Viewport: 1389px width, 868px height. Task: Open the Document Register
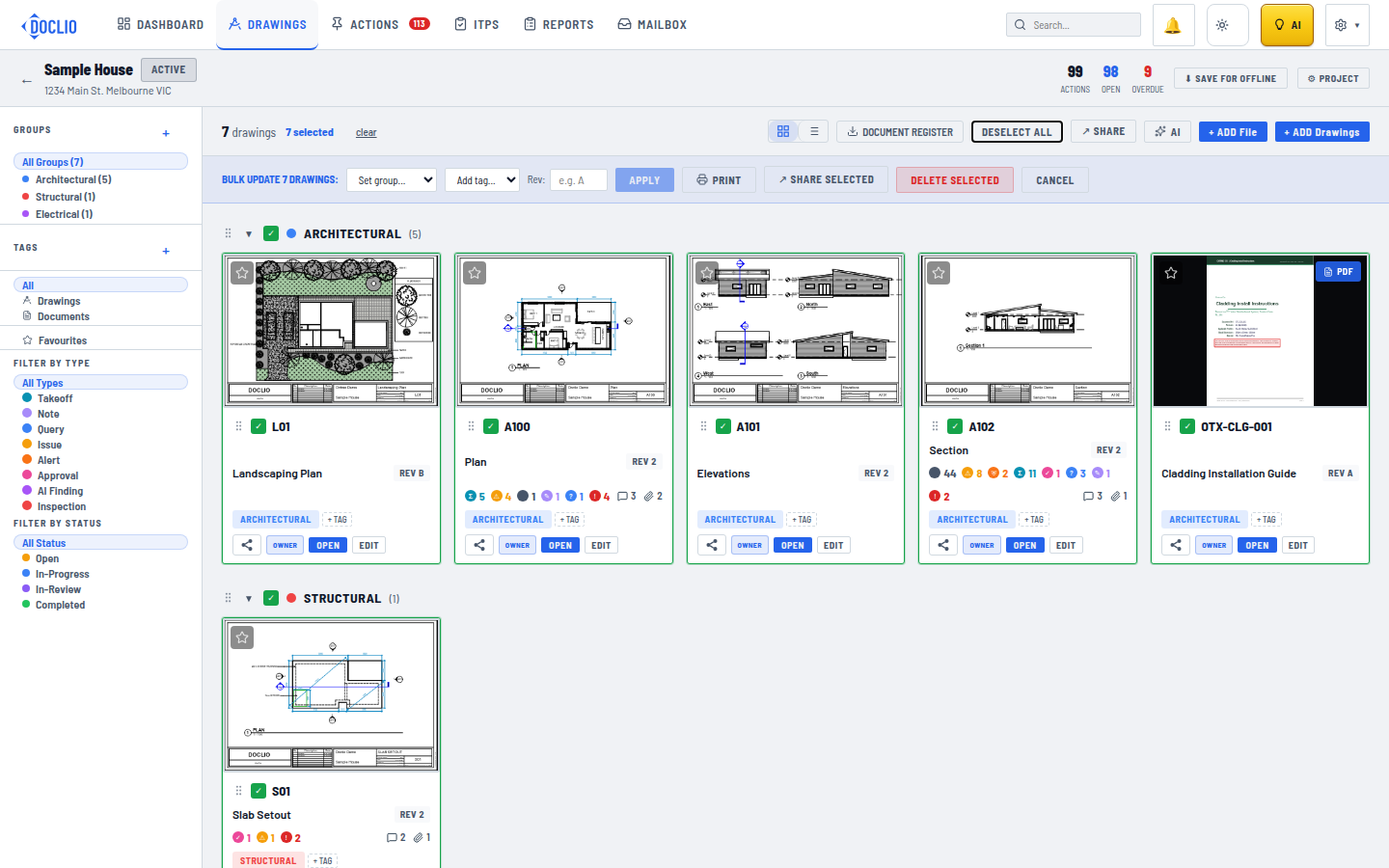point(900,132)
